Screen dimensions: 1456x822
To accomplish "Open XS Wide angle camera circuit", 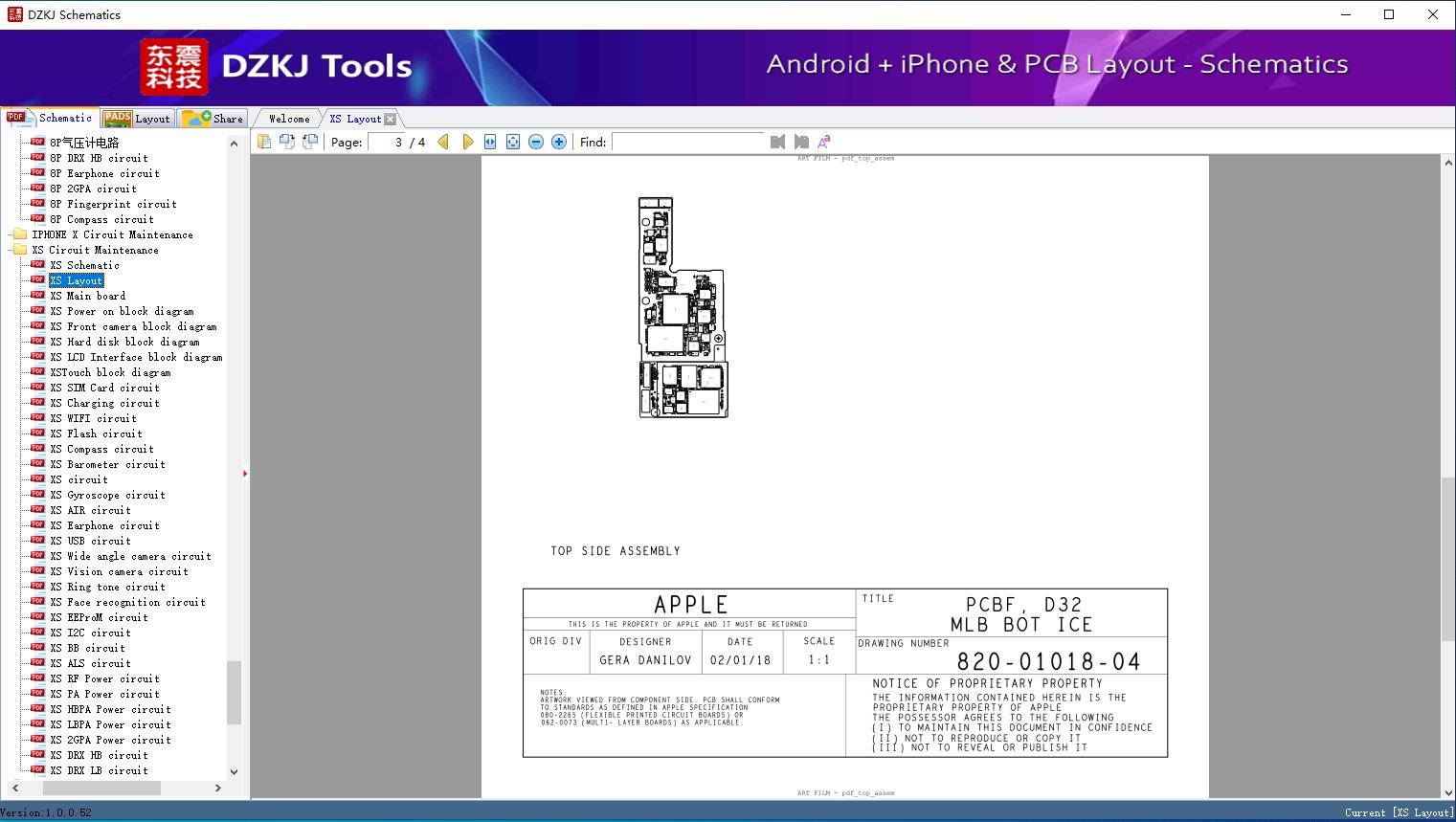I will 130,556.
